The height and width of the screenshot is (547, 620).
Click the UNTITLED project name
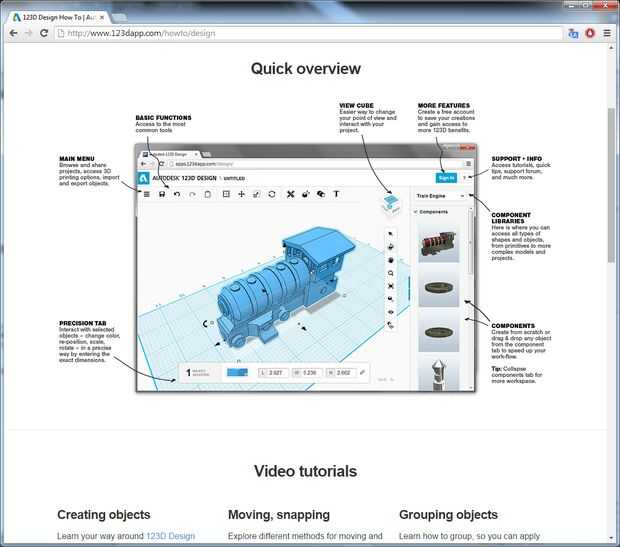[x=234, y=178]
